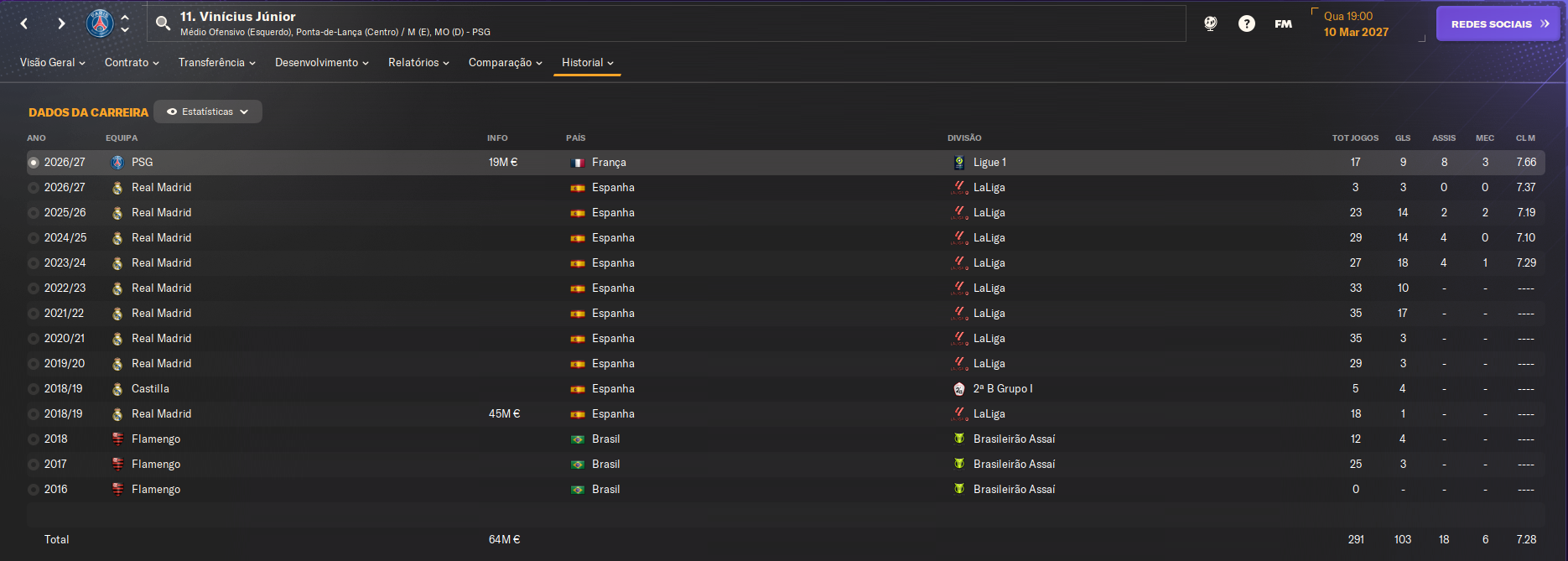Sort by ASSIS column header
1568x561 pixels.
tap(1444, 138)
